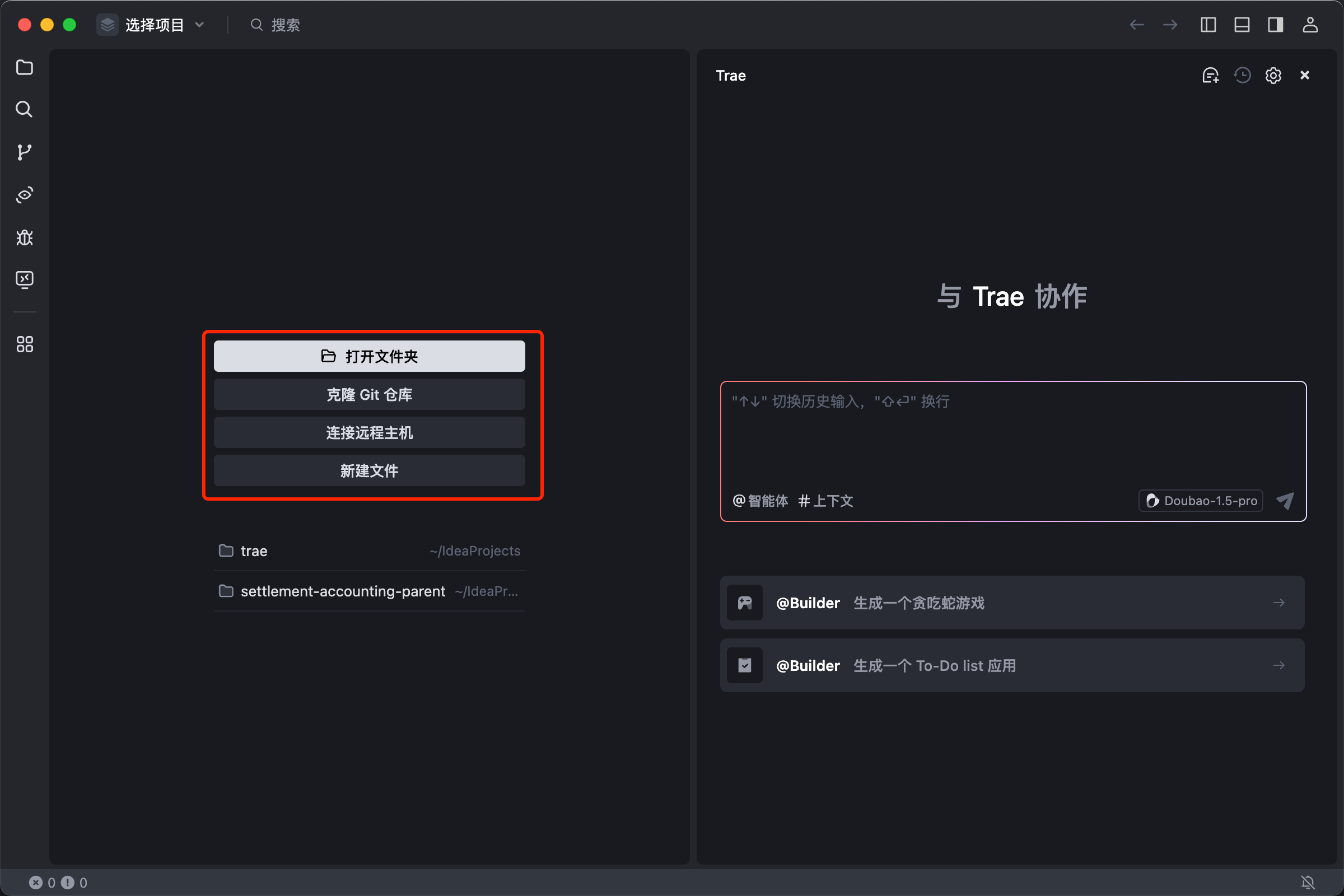
Task: Click the project layers icon in title bar
Action: coord(108,25)
